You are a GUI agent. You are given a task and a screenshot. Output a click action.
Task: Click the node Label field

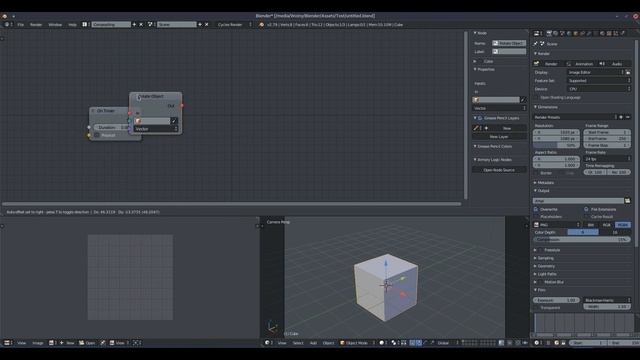tap(509, 52)
